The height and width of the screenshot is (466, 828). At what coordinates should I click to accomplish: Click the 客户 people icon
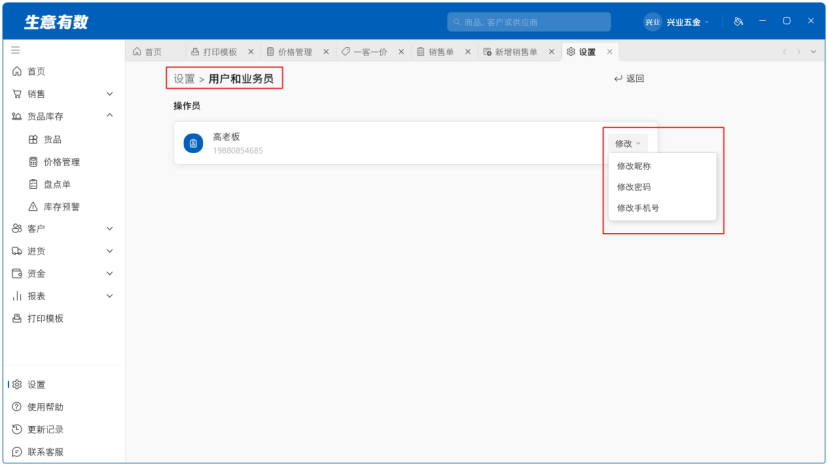click(x=17, y=229)
